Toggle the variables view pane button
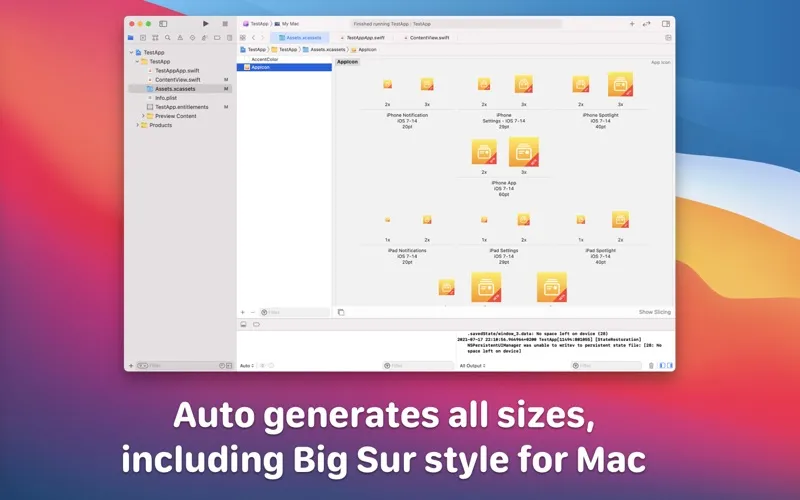The width and height of the screenshot is (800, 500). [662, 366]
